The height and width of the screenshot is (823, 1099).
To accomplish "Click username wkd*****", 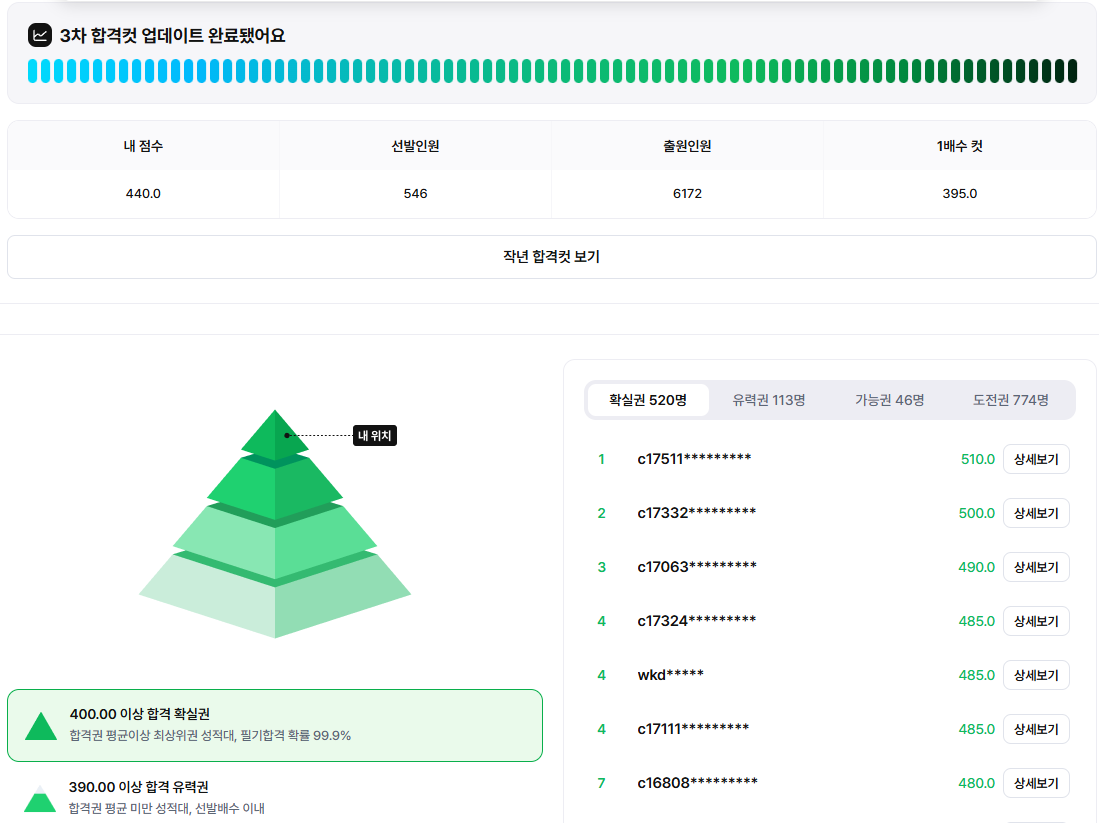I will click(x=670, y=675).
